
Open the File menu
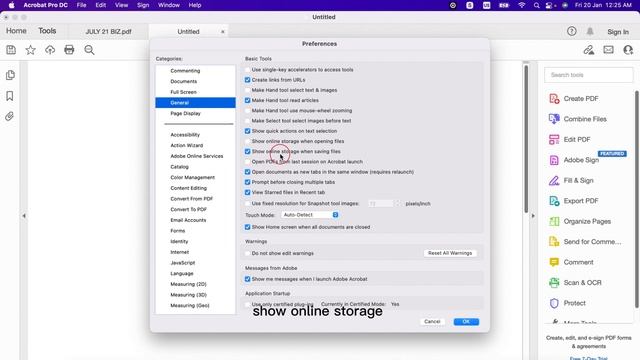pos(81,5)
